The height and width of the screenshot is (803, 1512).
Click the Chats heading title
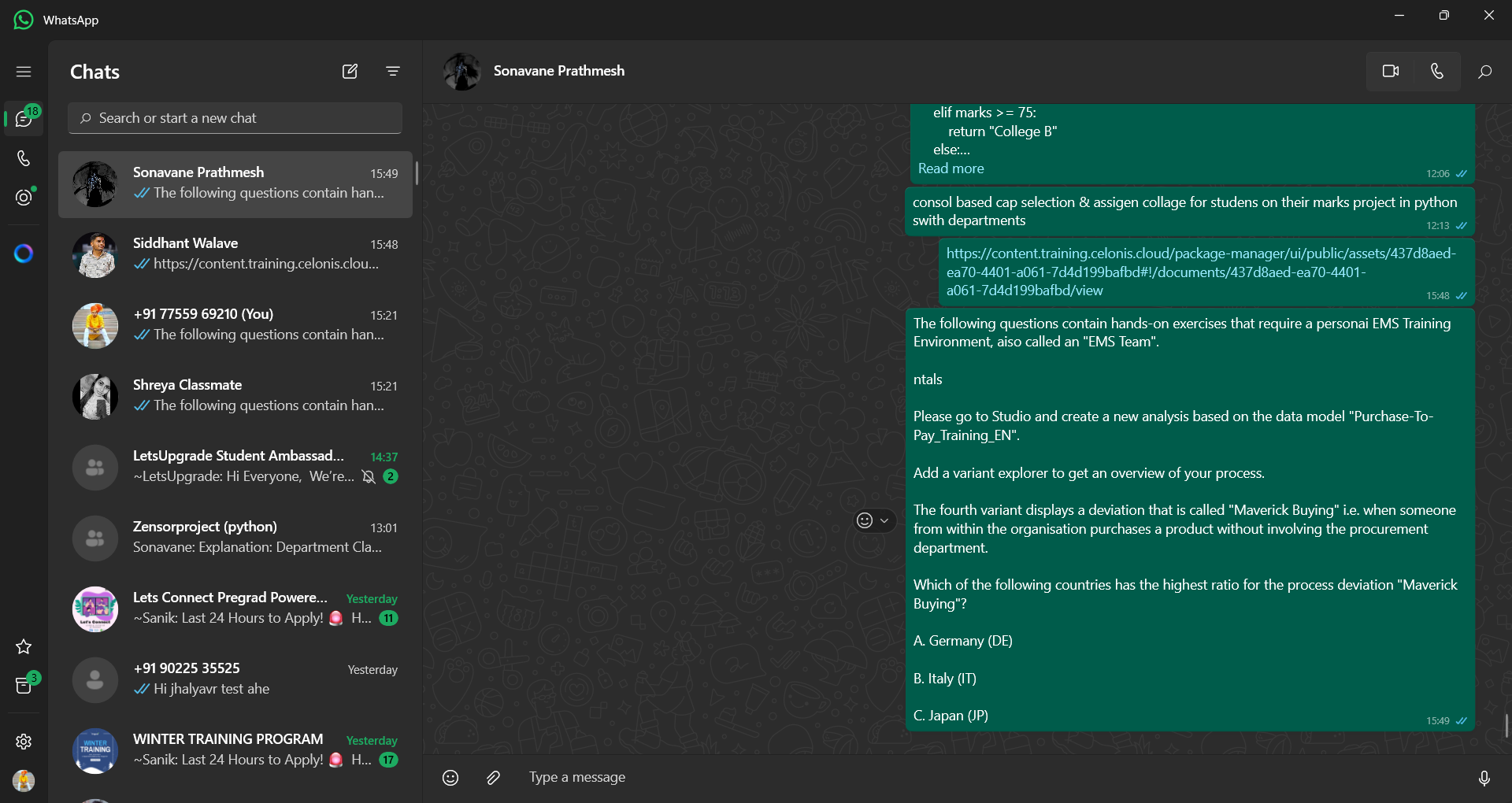pos(94,72)
